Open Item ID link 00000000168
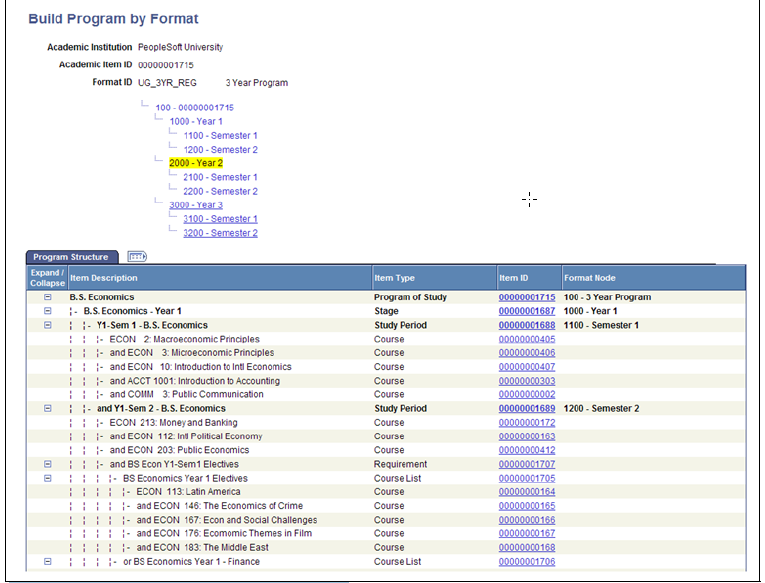765x583 pixels. coord(527,547)
